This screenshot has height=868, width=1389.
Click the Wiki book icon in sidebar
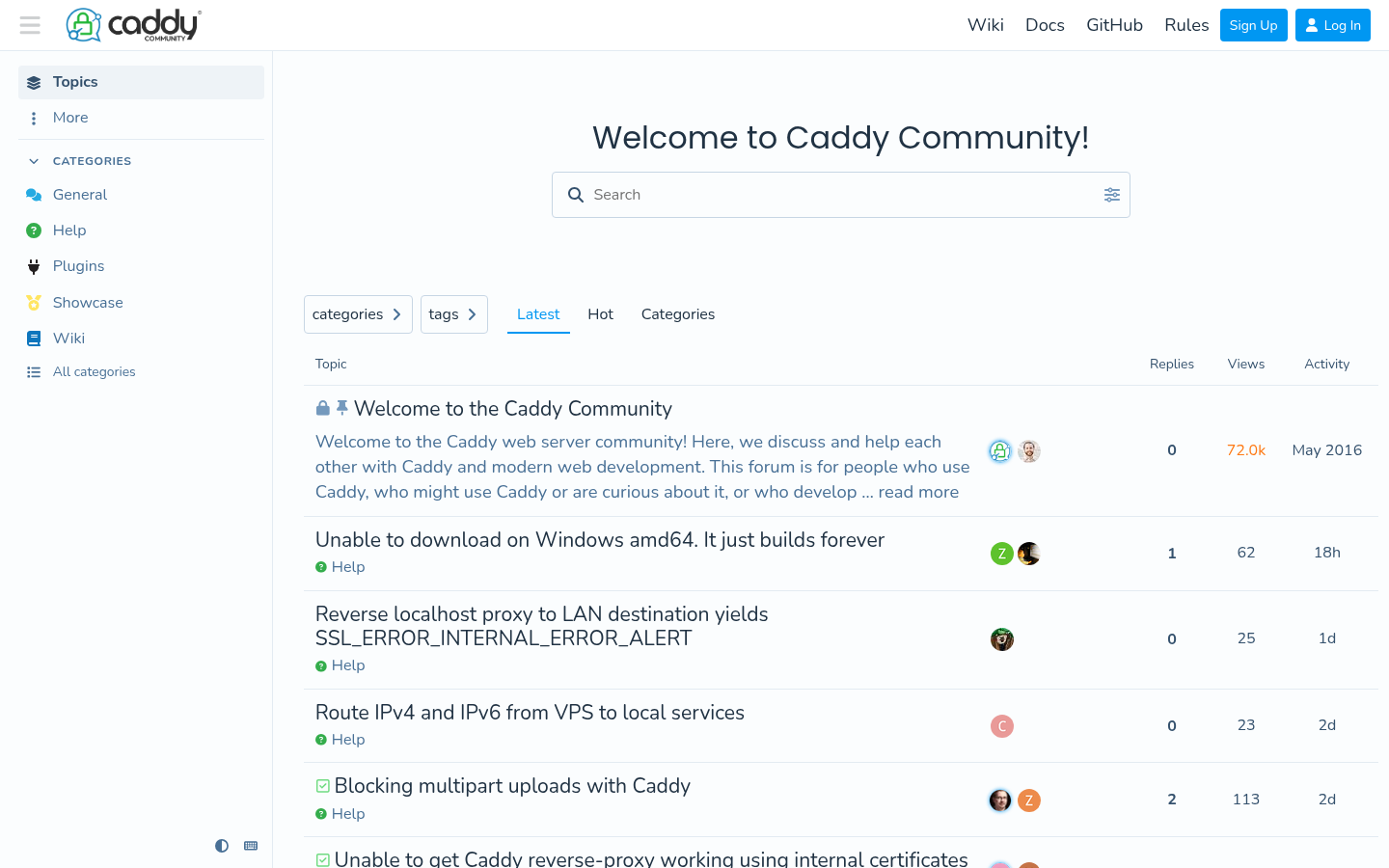point(34,339)
